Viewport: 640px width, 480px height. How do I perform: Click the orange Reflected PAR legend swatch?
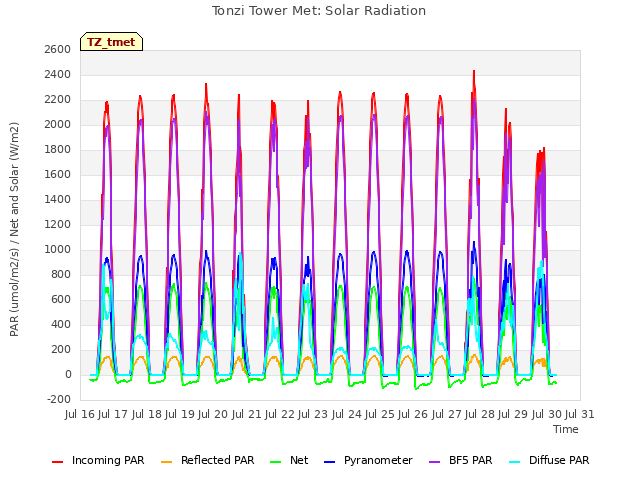coord(167,461)
